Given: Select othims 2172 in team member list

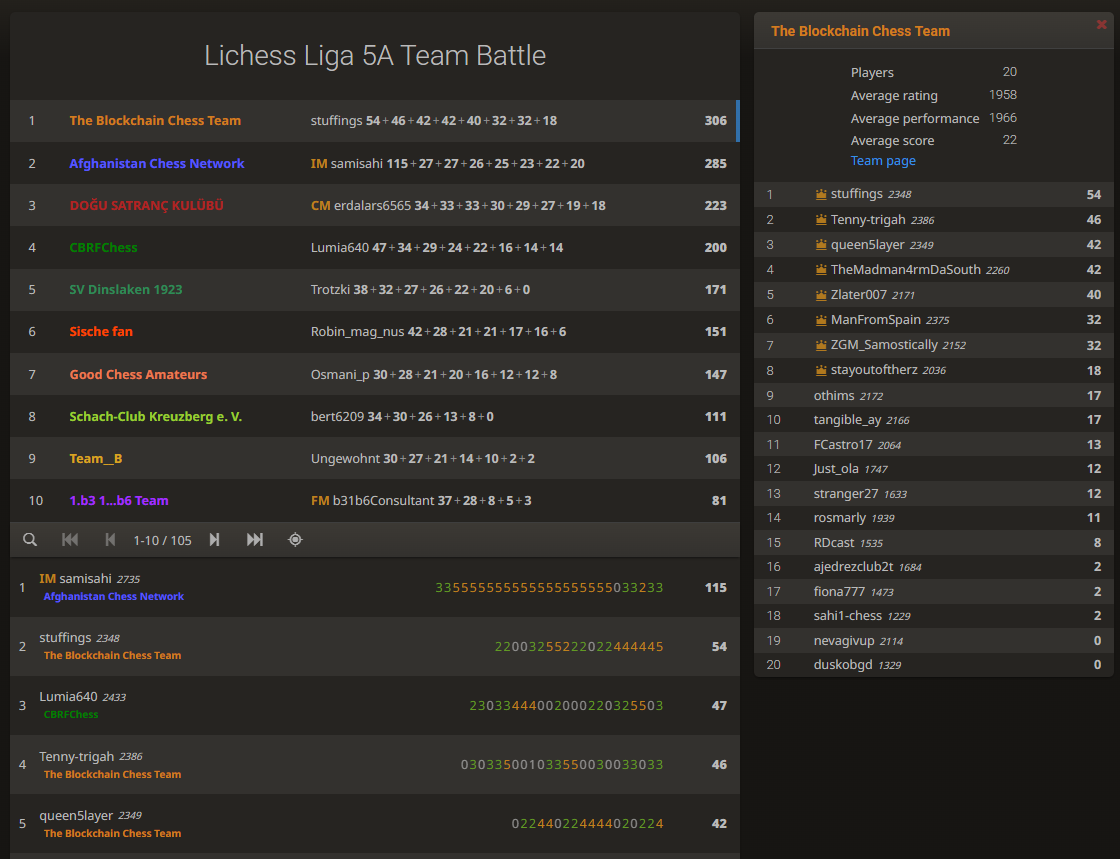Looking at the screenshot, I should pos(933,396).
